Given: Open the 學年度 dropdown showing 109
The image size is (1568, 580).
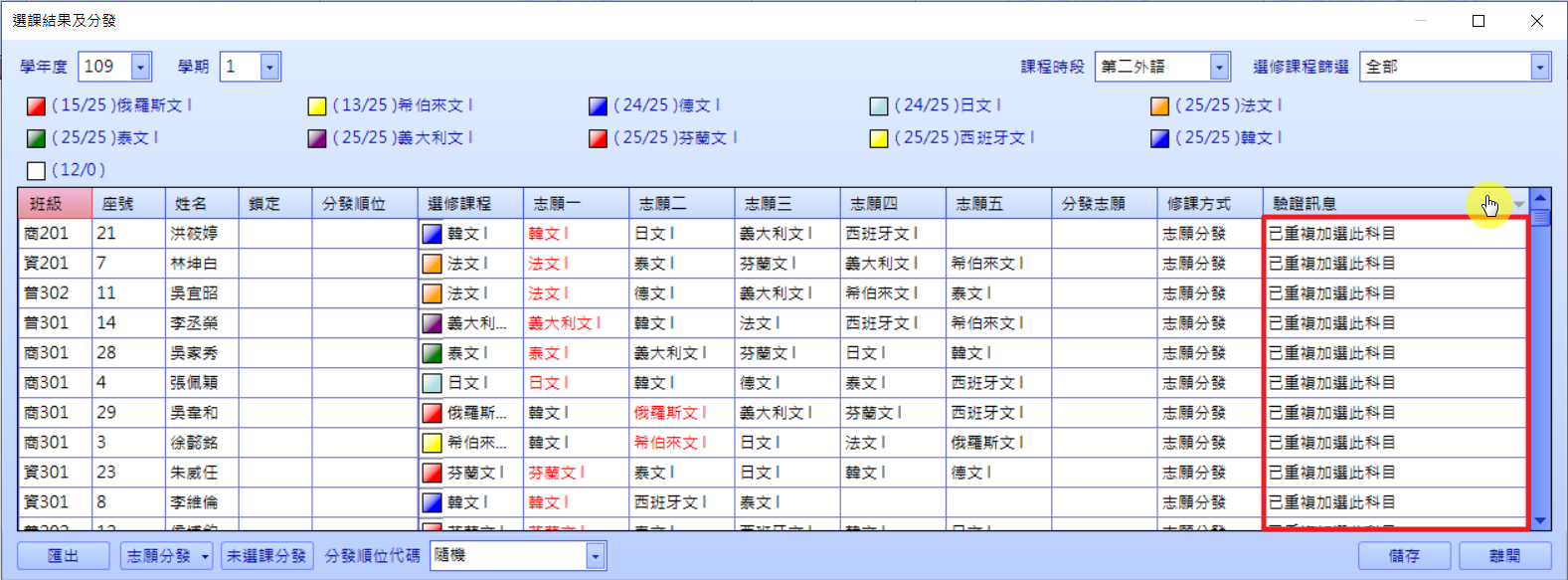Looking at the screenshot, I should coord(140,67).
